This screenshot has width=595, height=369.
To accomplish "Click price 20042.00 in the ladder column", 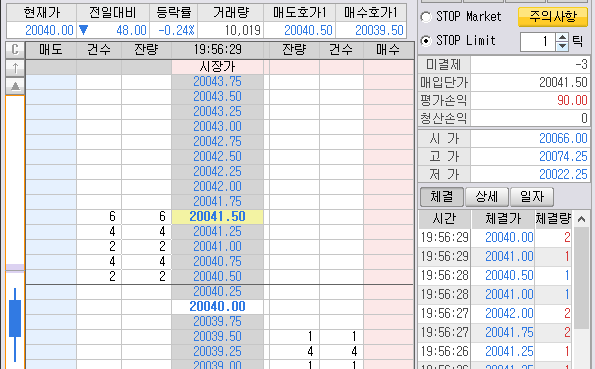I will point(217,186).
